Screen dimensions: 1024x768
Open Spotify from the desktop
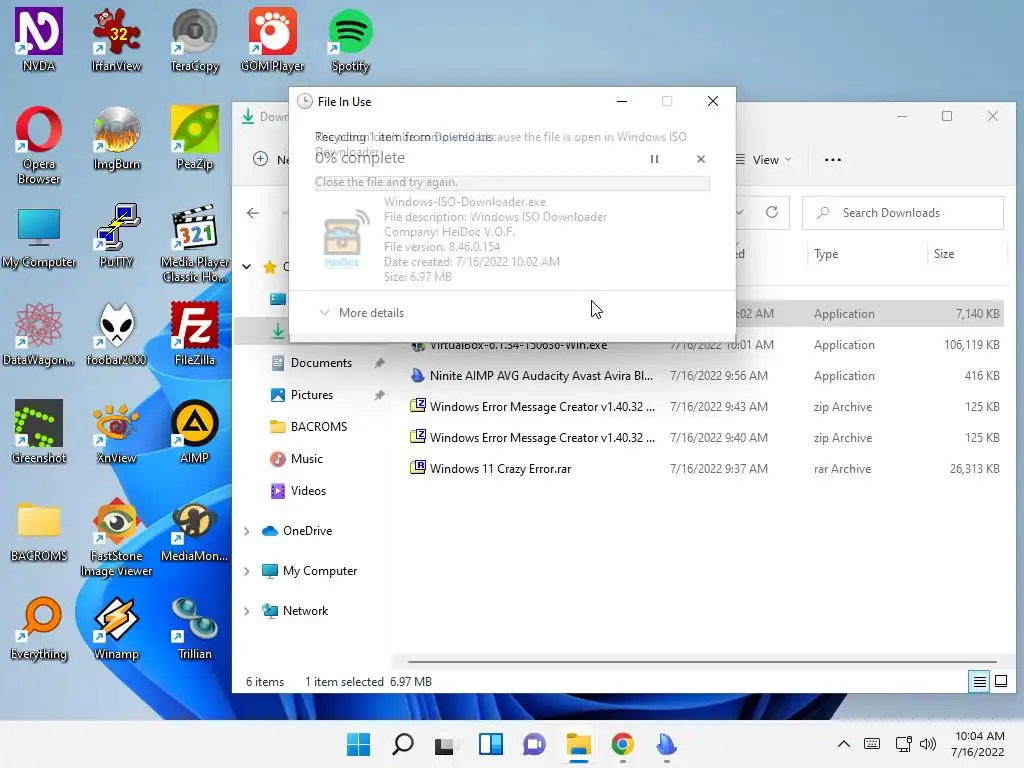point(350,39)
